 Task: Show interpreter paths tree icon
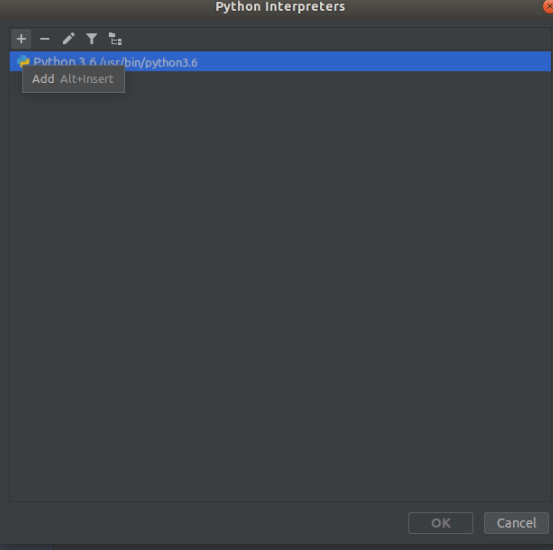pyautogui.click(x=115, y=39)
